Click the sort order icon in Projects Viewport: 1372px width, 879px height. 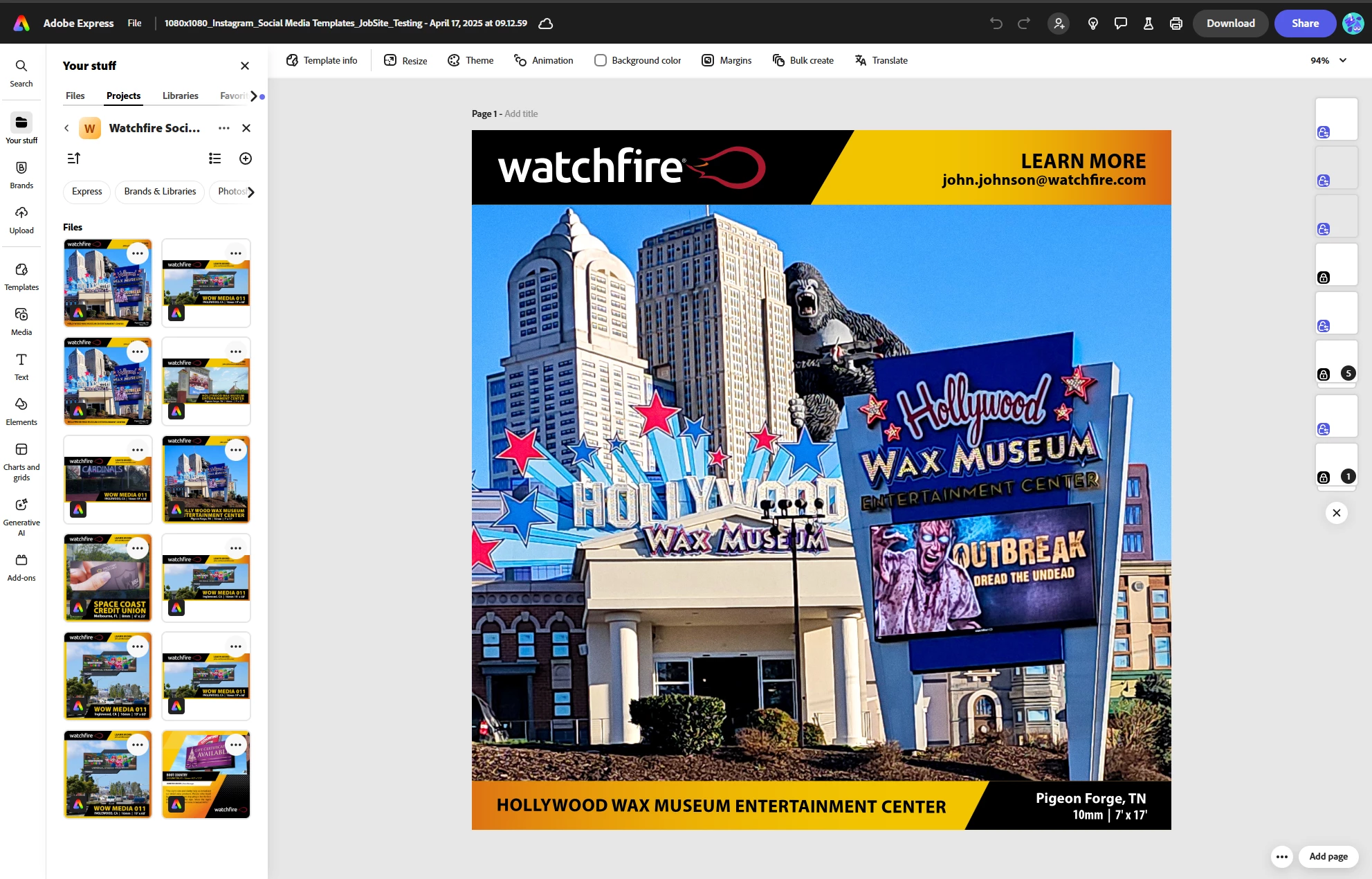[x=74, y=158]
